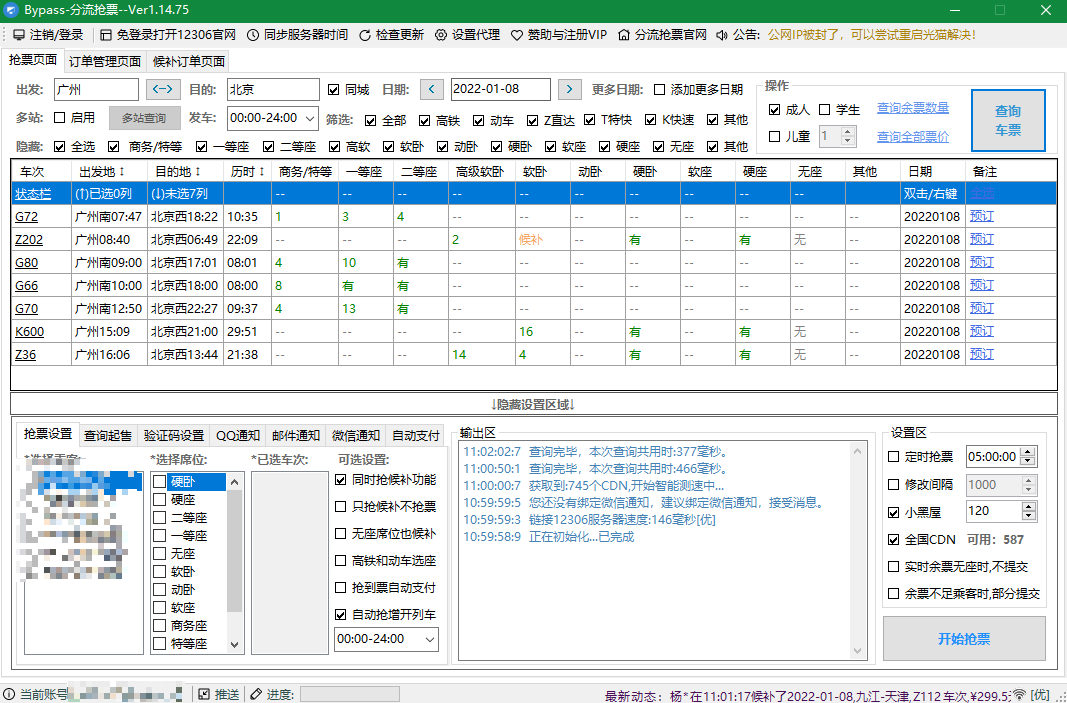1067x703 pixels.
Task: Decrease 小黑屋 value stepper
Action: (1029, 517)
